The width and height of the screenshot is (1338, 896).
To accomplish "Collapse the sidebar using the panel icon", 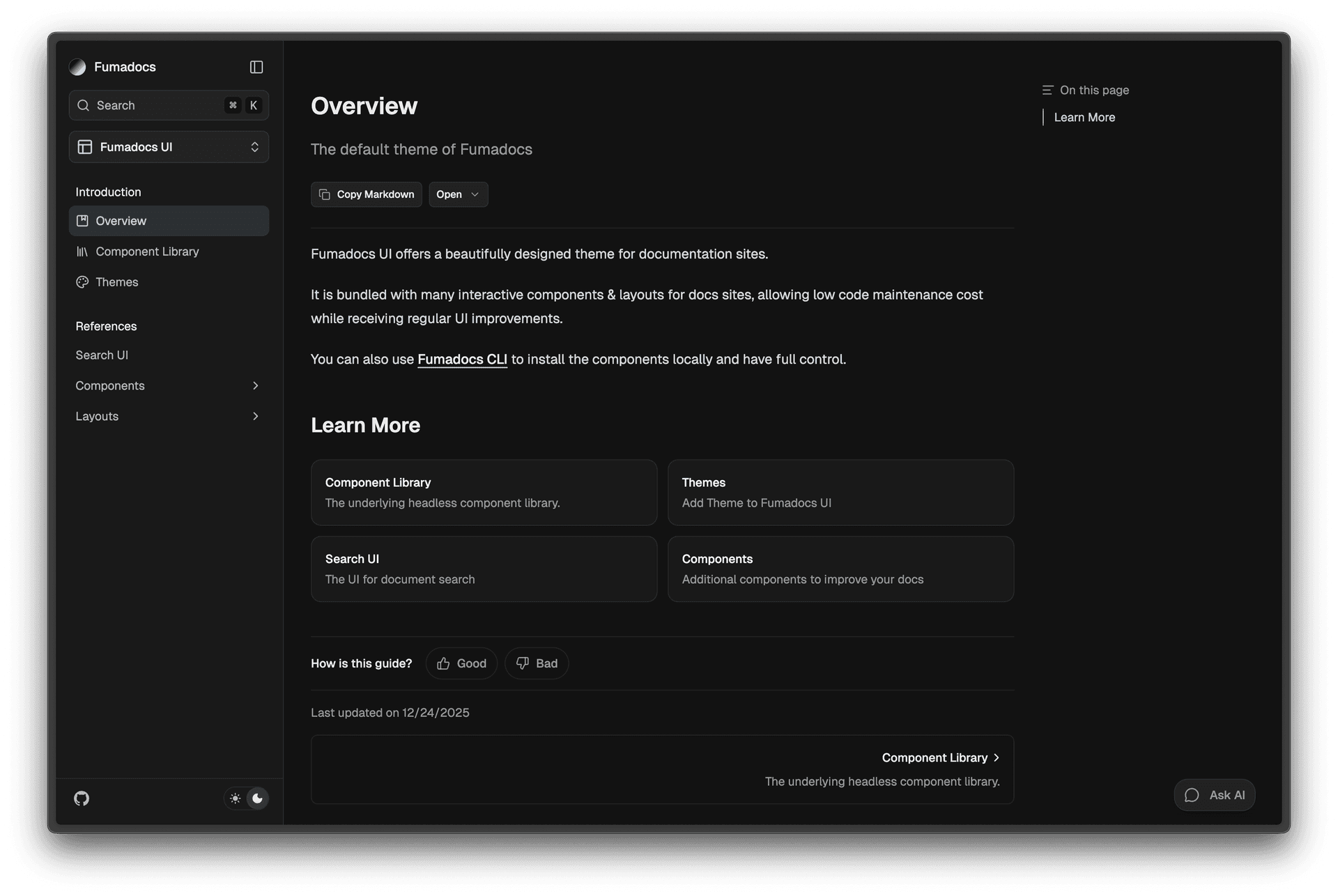I will 256,67.
